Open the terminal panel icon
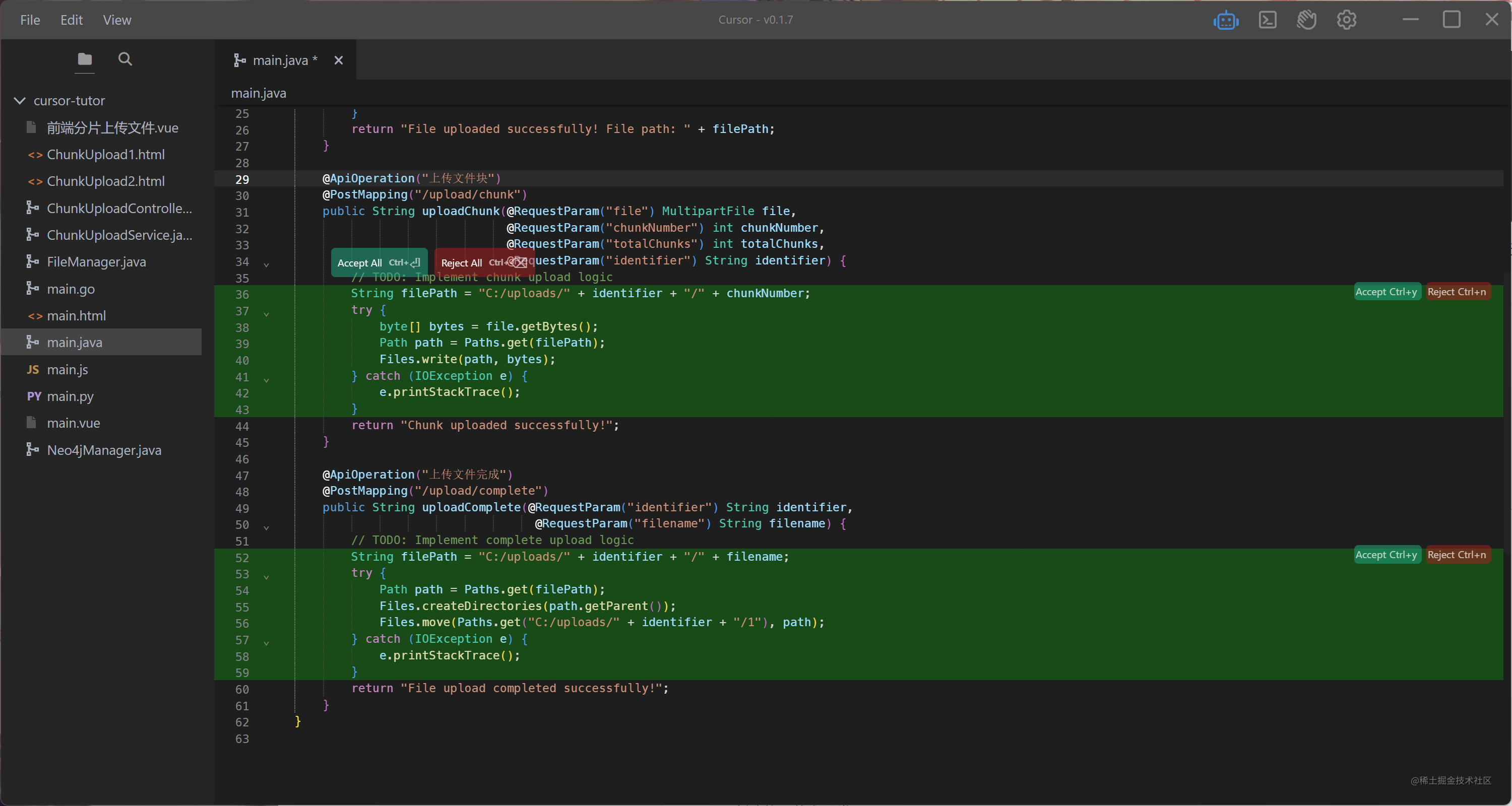Image resolution: width=1512 pixels, height=806 pixels. (x=1267, y=20)
